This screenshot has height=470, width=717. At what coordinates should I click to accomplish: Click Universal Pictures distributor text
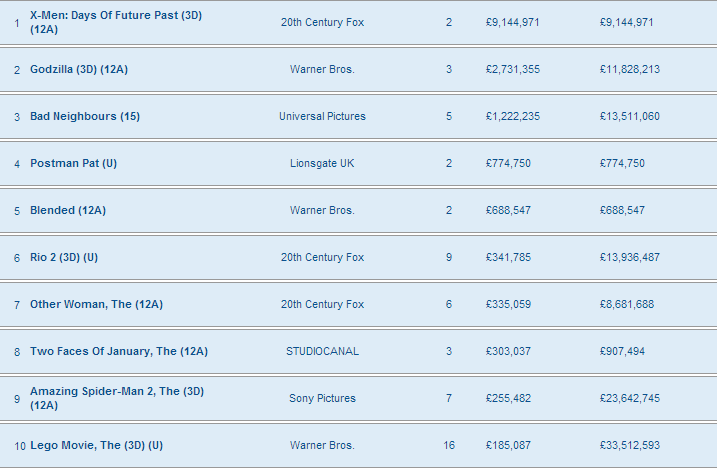point(322,117)
